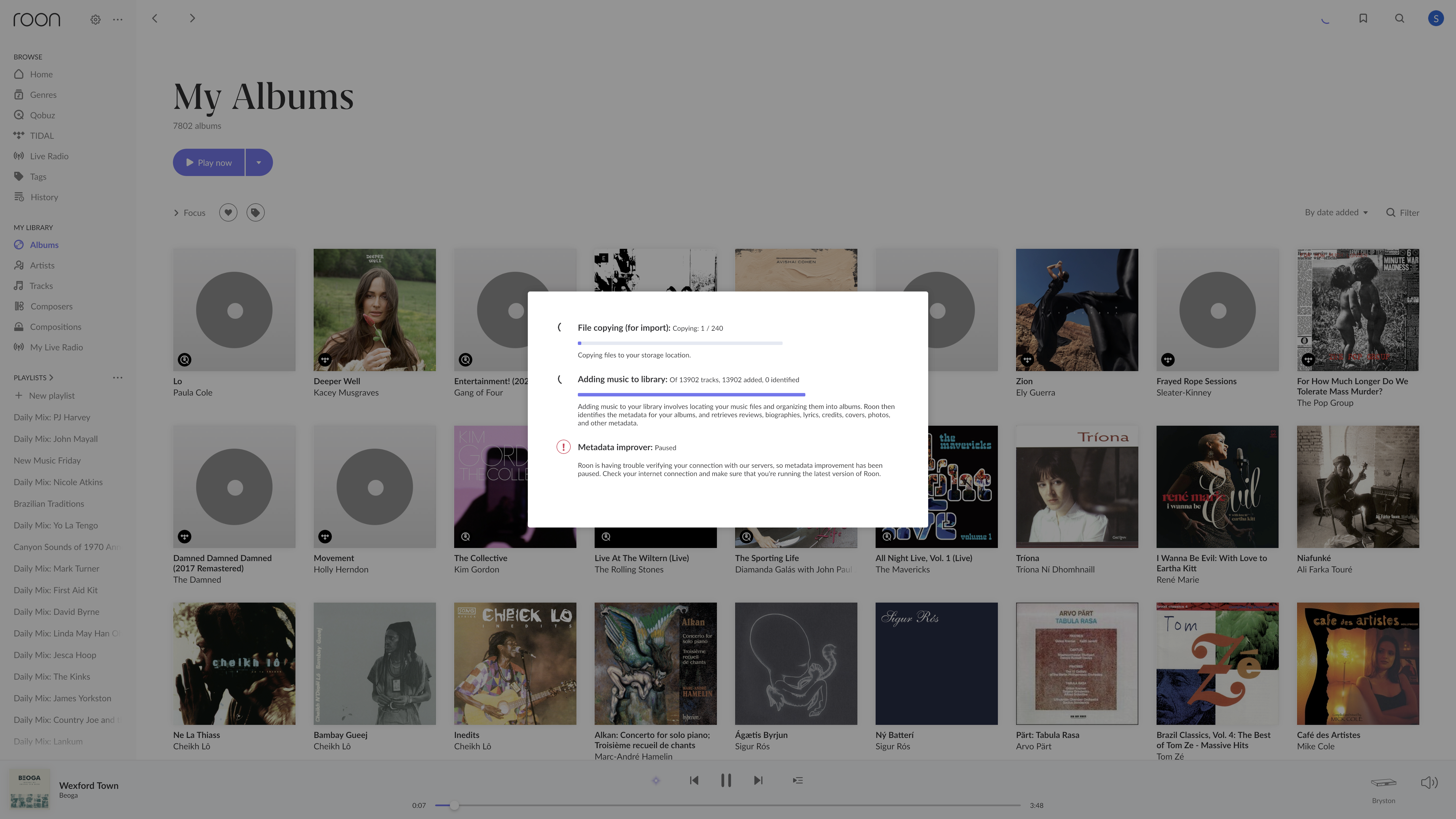Open the Wexford Town track title
Viewport: 1456px width, 819px height.
coord(89,786)
